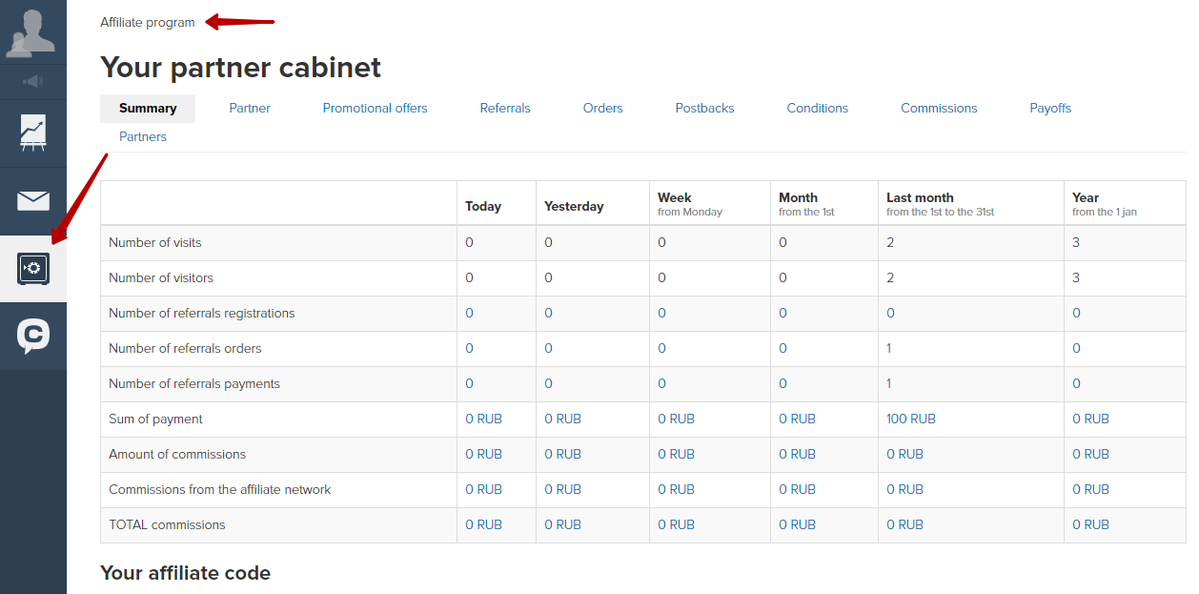View the Conditions tab

point(817,109)
